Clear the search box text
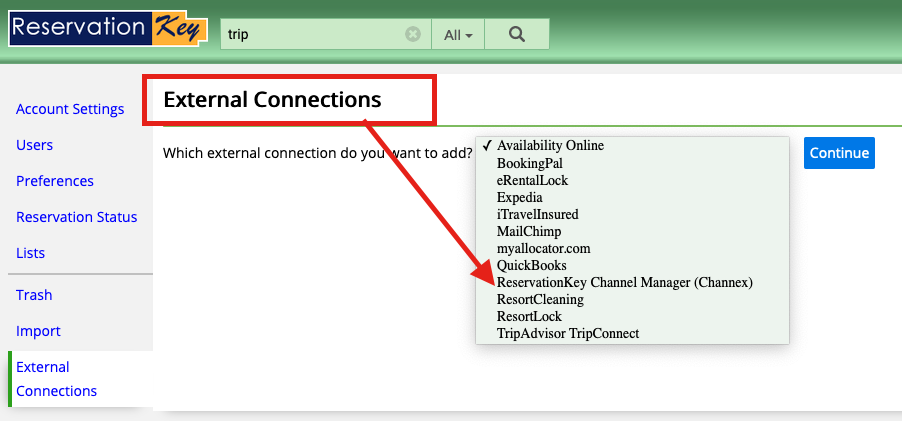The height and width of the screenshot is (421, 902). point(412,35)
